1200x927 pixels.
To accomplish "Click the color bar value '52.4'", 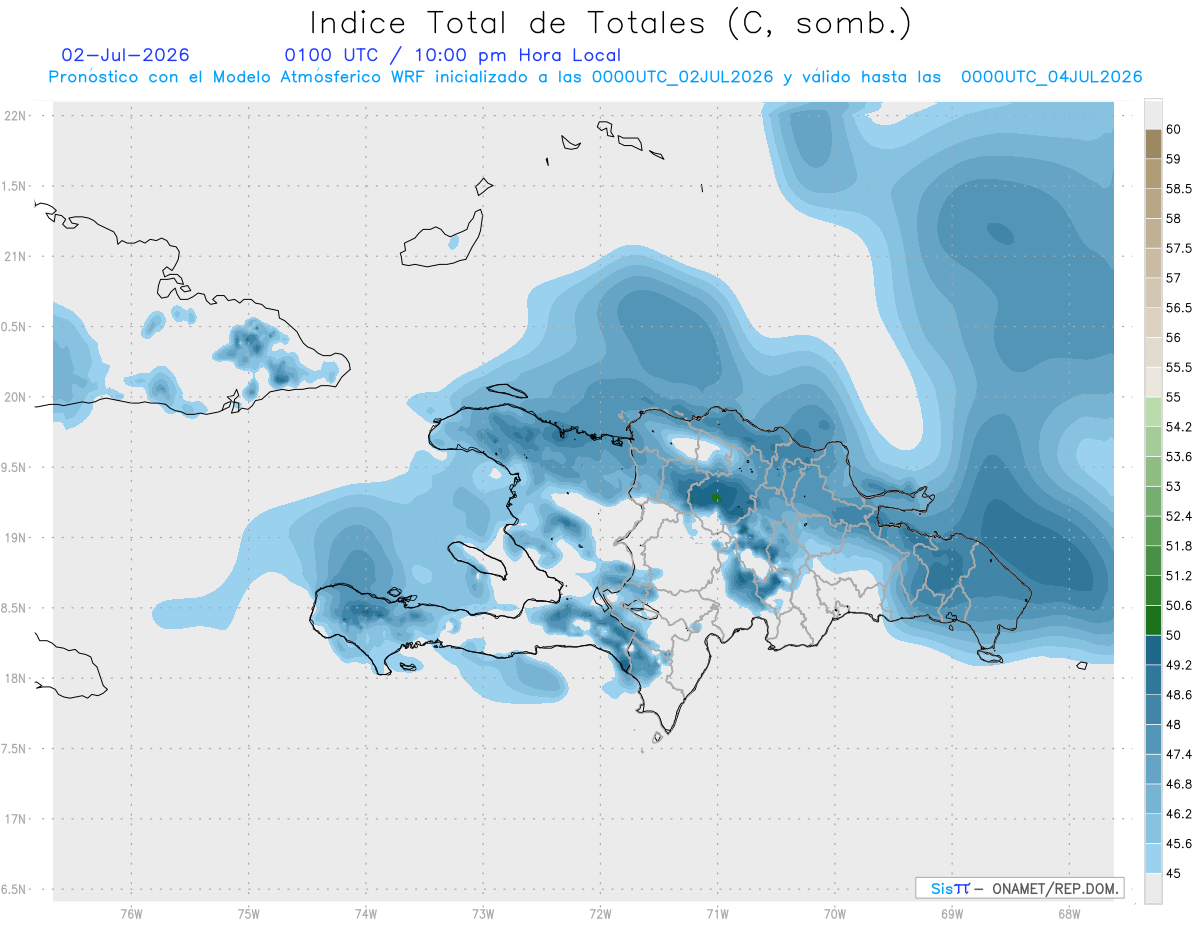I will coord(1179,516).
